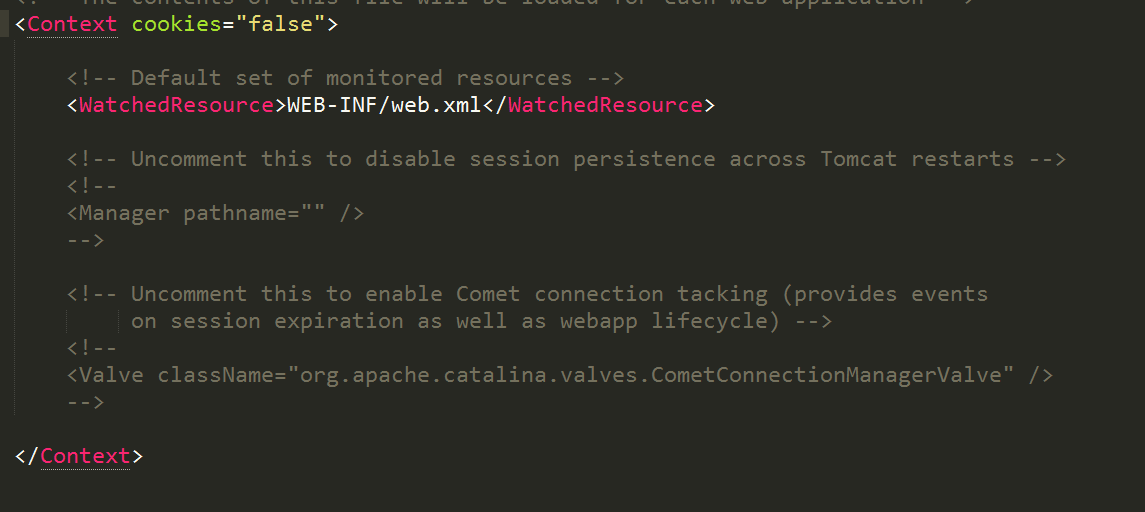1145x512 pixels.
Task: Click the opening WatchedResource tag
Action: 176,105
